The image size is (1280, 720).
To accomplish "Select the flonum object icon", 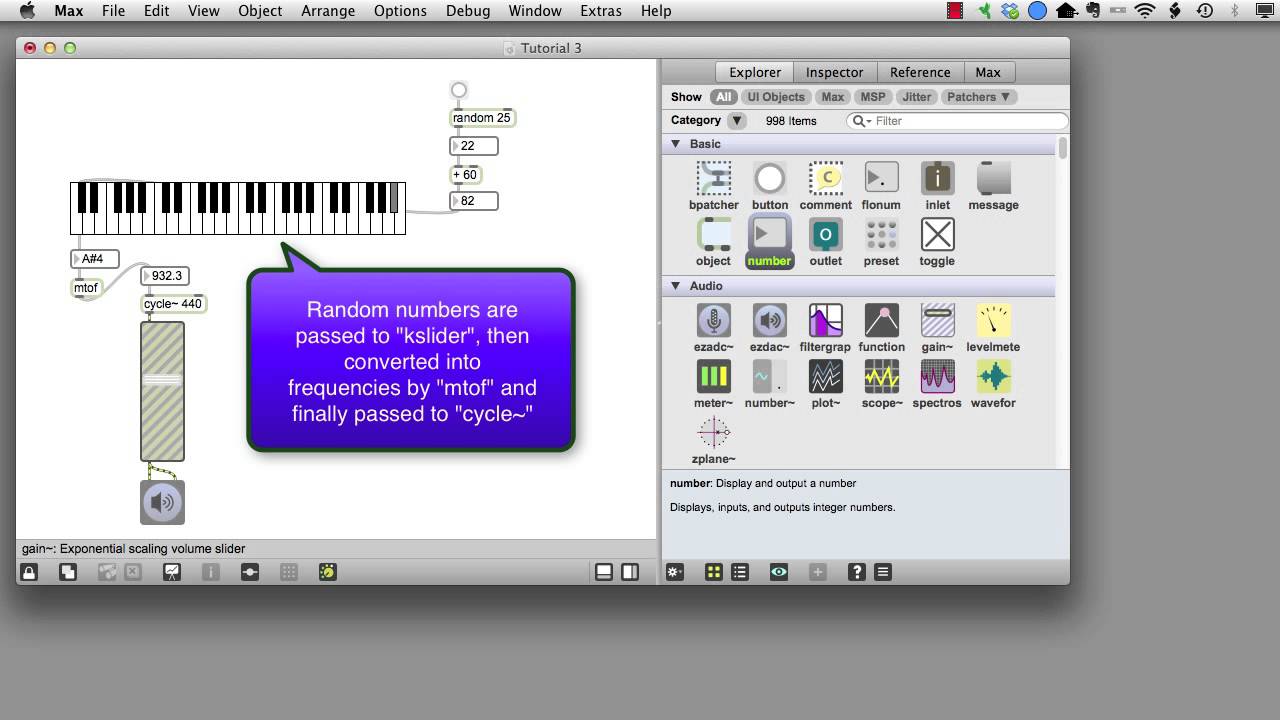I will click(x=881, y=179).
